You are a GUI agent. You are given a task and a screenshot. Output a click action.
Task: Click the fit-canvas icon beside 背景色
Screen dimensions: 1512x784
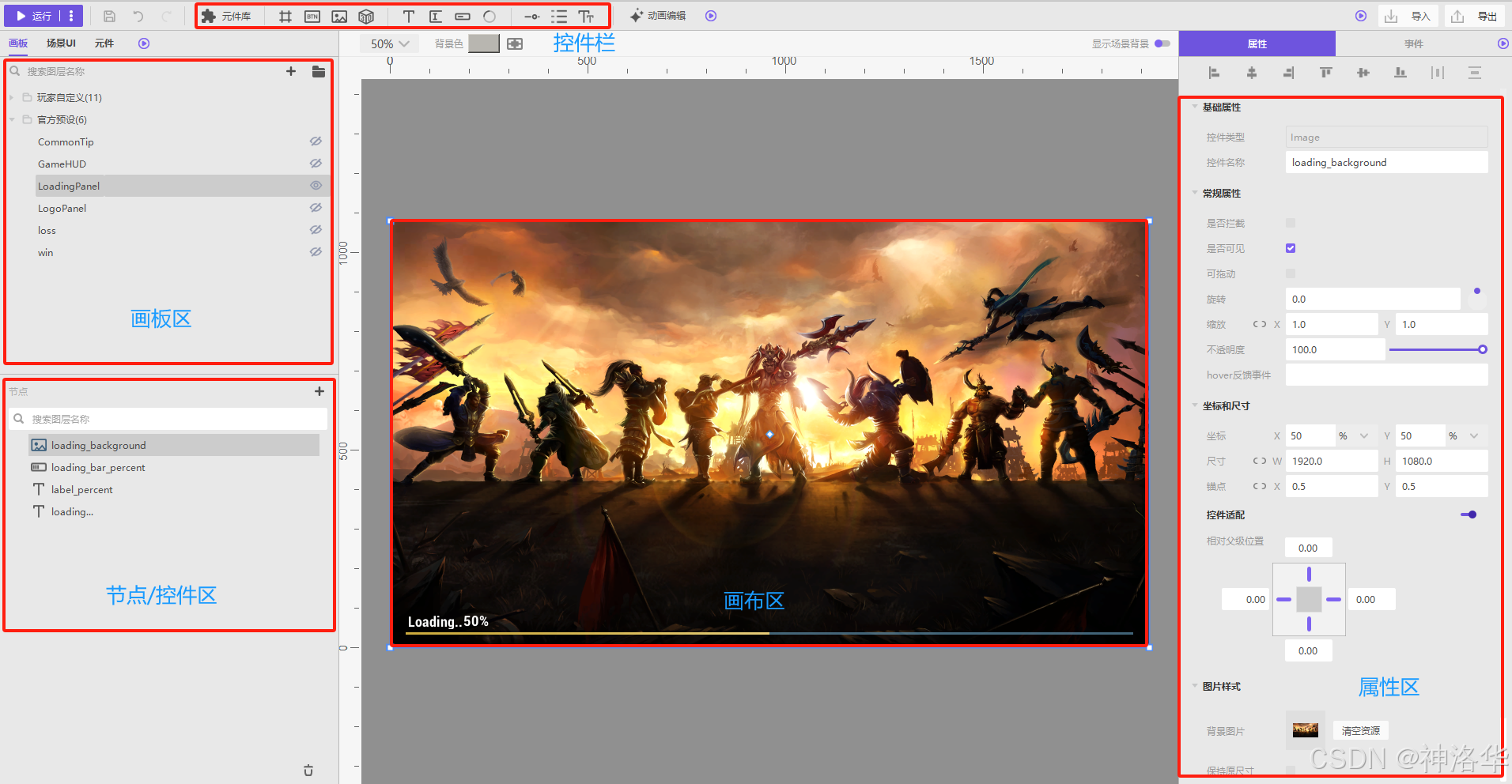click(515, 44)
